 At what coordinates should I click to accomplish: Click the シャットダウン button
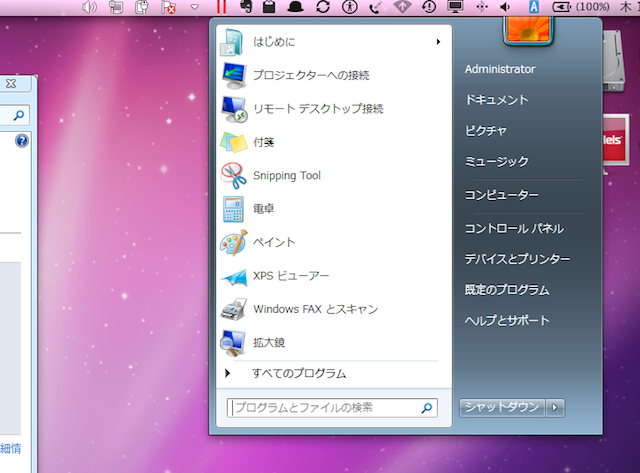[502, 407]
